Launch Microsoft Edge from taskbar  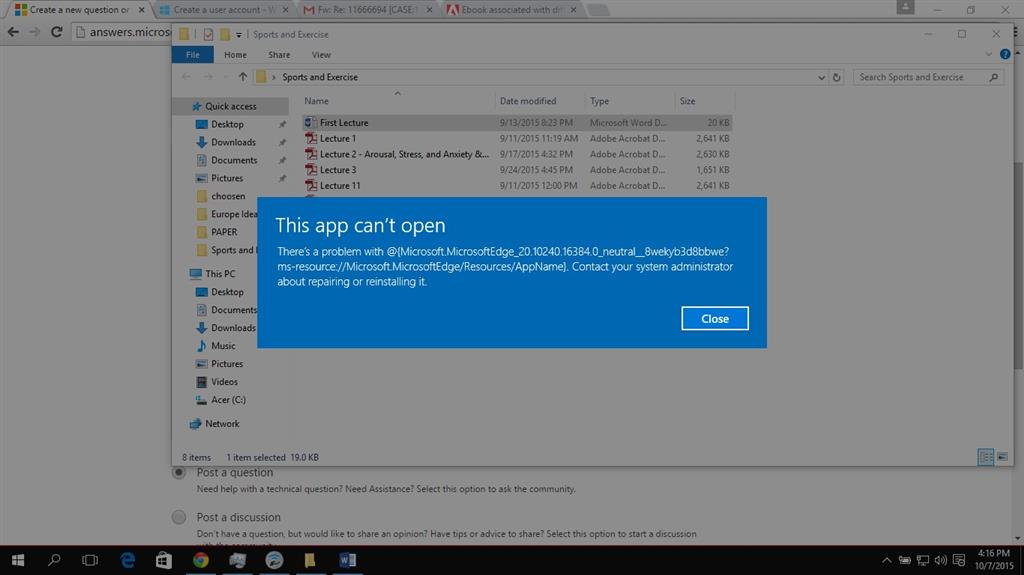127,560
